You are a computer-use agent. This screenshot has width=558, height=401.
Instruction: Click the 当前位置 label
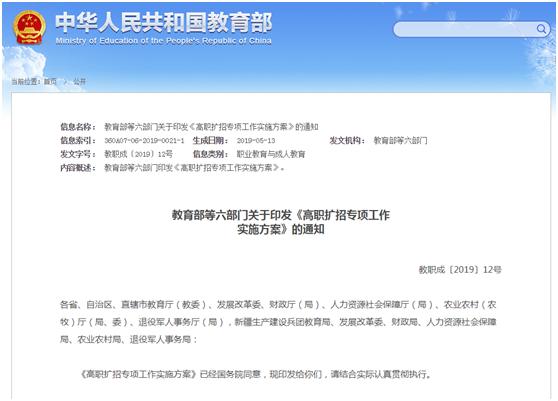(x=26, y=81)
